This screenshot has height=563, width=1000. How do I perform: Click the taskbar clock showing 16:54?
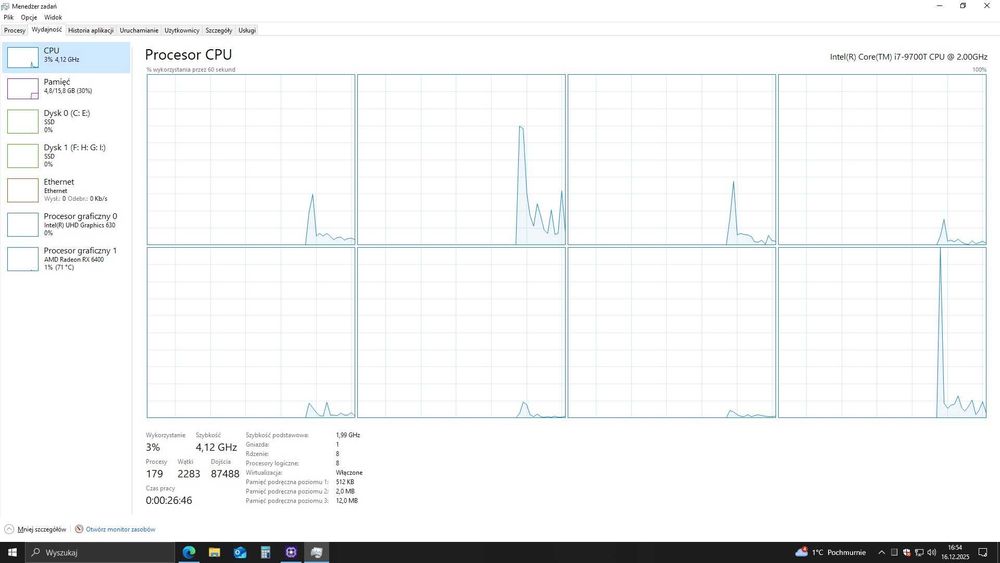tap(955, 552)
